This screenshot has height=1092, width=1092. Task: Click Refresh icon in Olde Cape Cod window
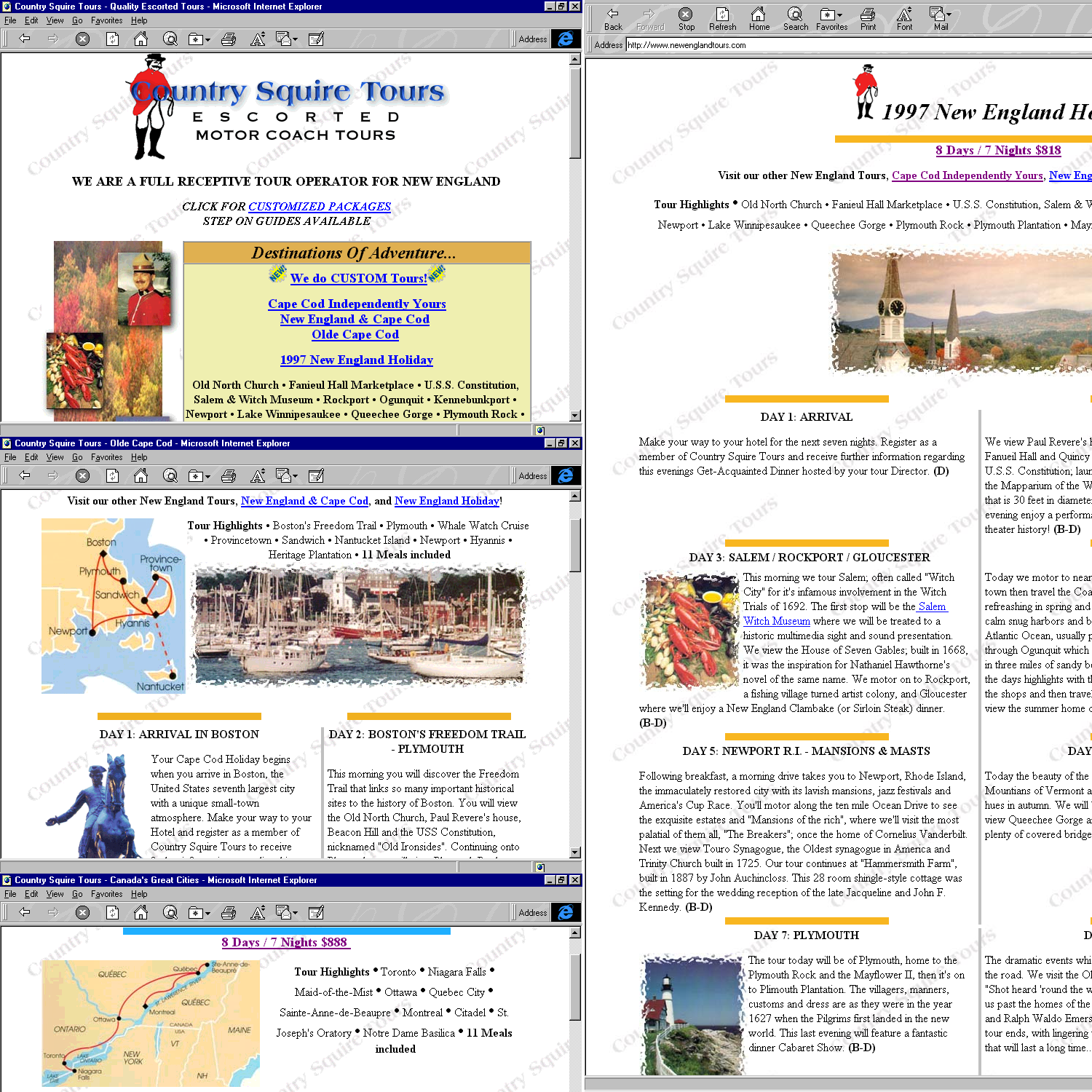tap(112, 475)
